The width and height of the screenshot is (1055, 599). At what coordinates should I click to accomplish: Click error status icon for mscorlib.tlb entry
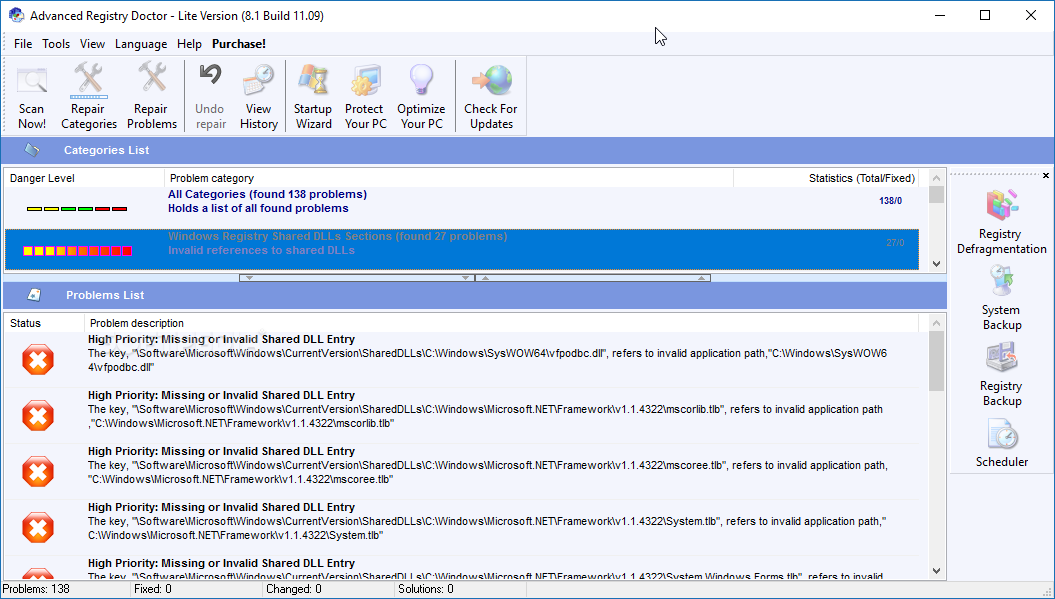[38, 415]
